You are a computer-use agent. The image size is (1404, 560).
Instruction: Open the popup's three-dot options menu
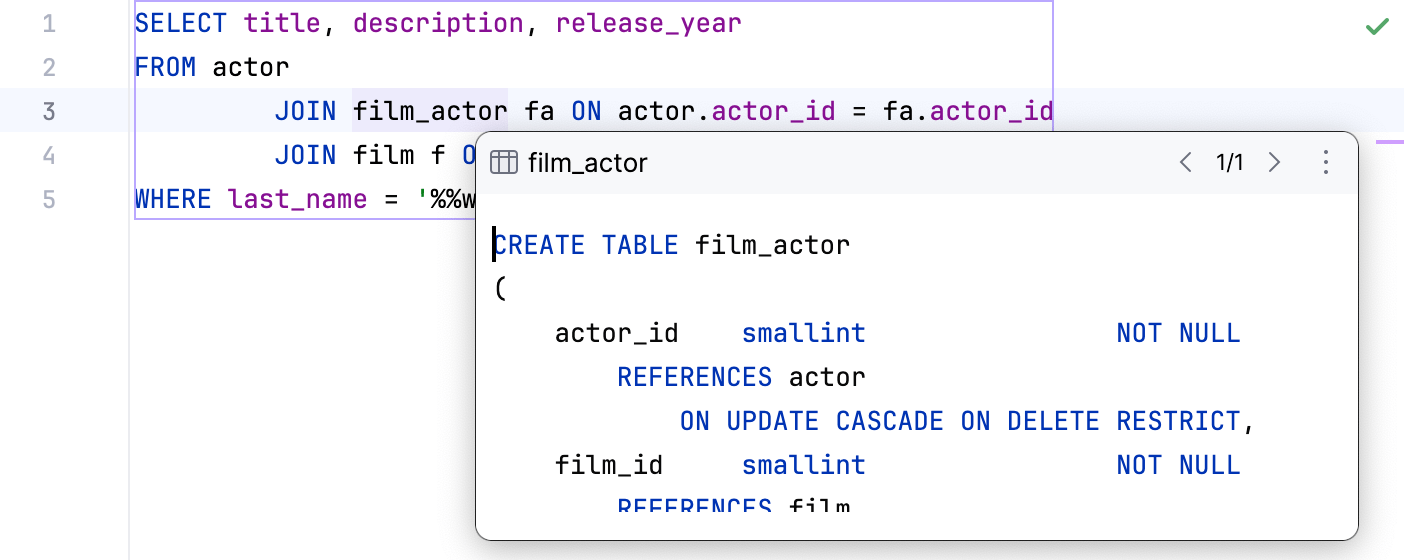tap(1325, 162)
